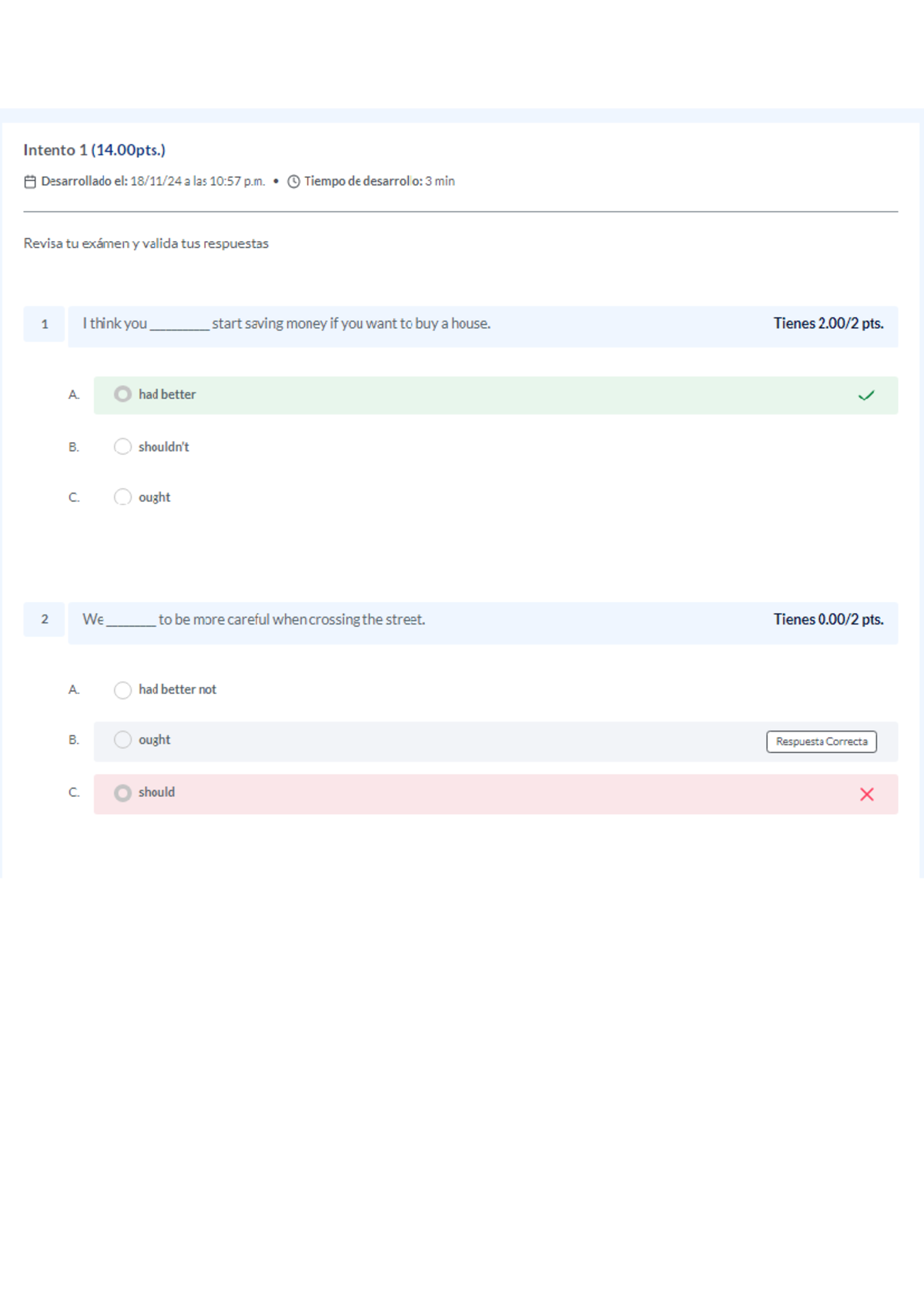Click the Intento 1 heading

pos(95,149)
